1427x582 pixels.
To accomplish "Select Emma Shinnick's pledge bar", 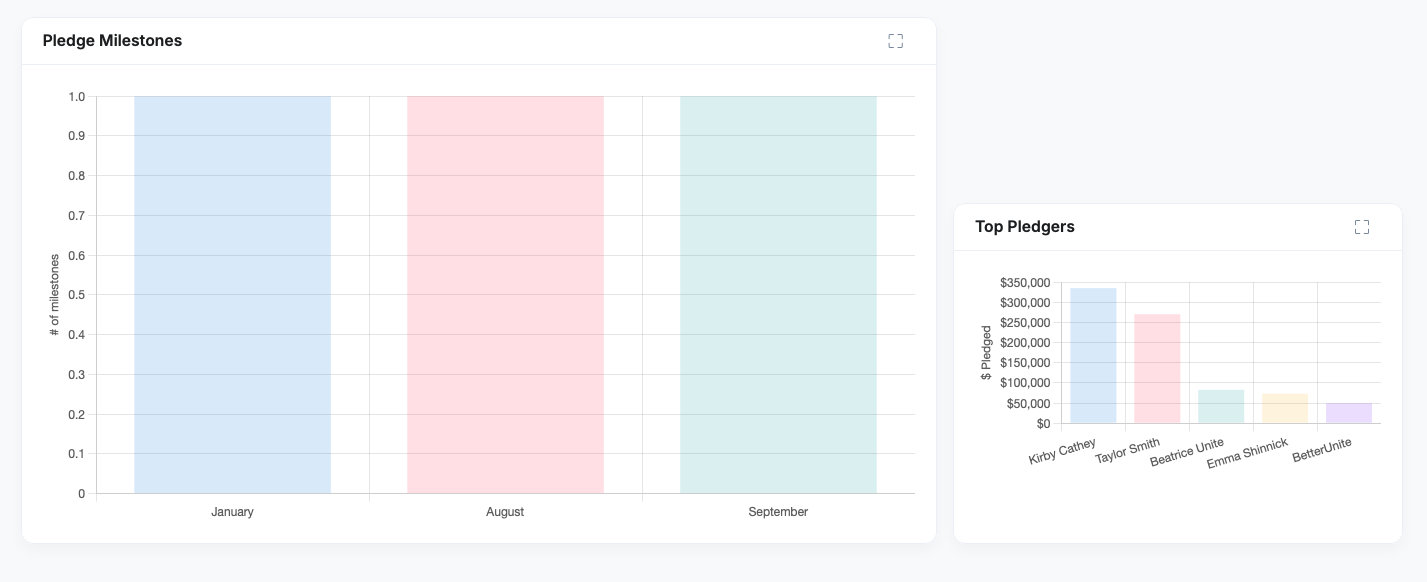I will click(1285, 408).
